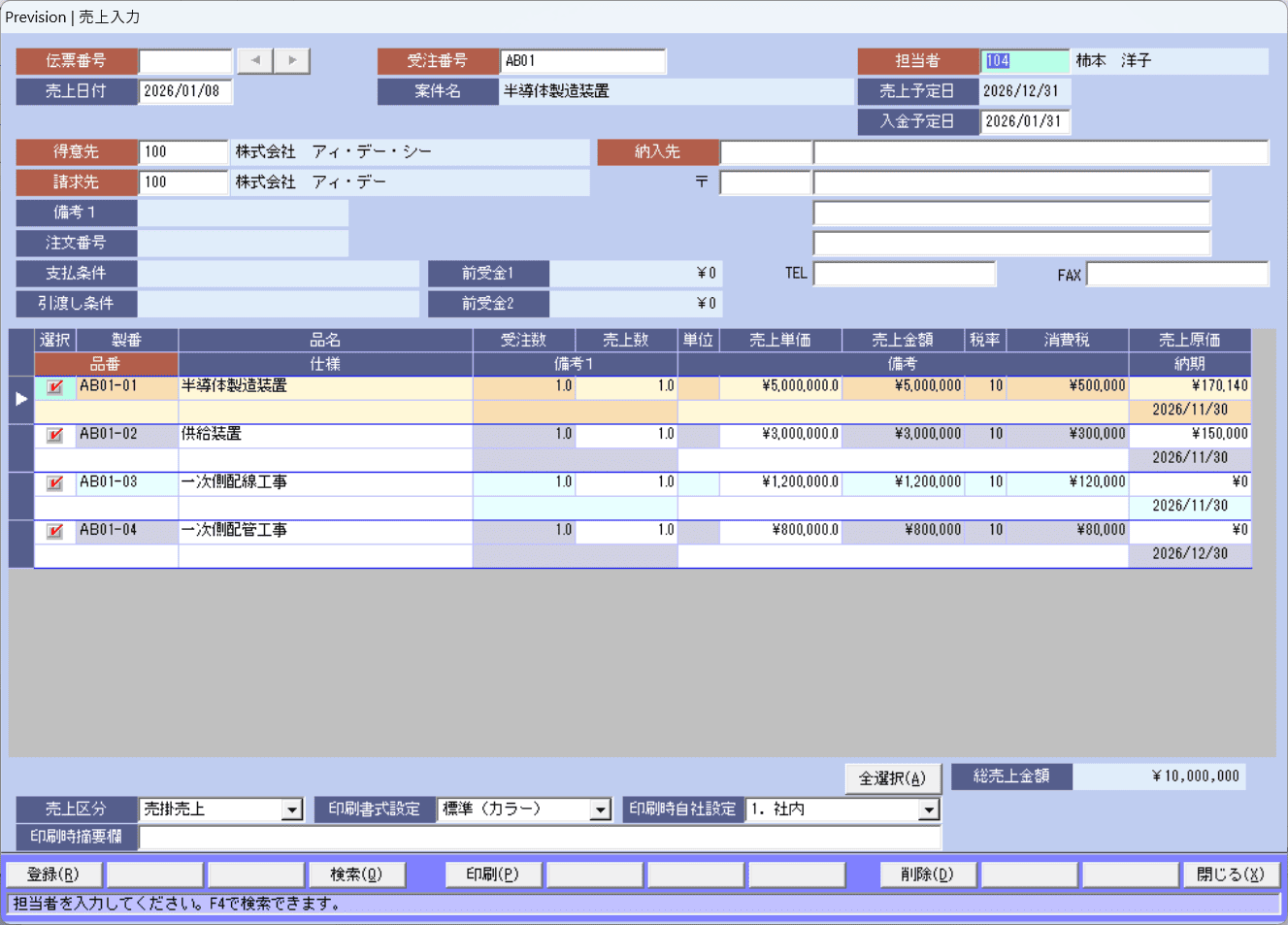This screenshot has width=1288, height=925.
Task: Click the 検索(Q) button
Action: pos(356,875)
